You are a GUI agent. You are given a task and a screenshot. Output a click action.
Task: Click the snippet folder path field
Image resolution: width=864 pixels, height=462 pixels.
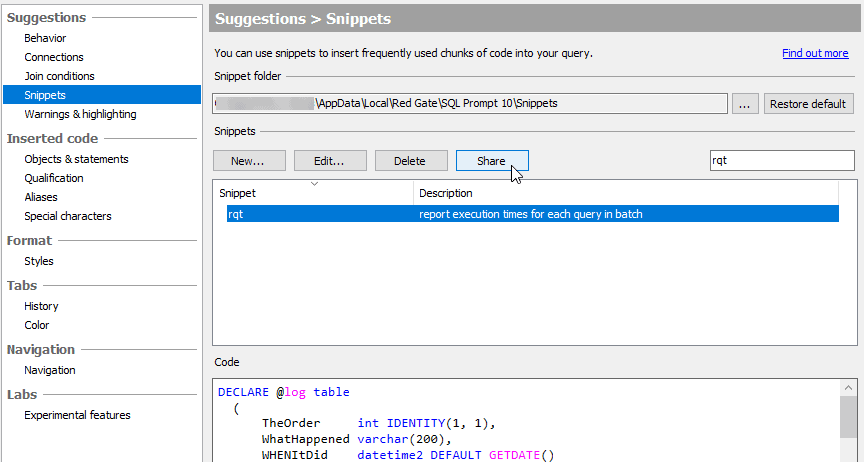tap(470, 104)
